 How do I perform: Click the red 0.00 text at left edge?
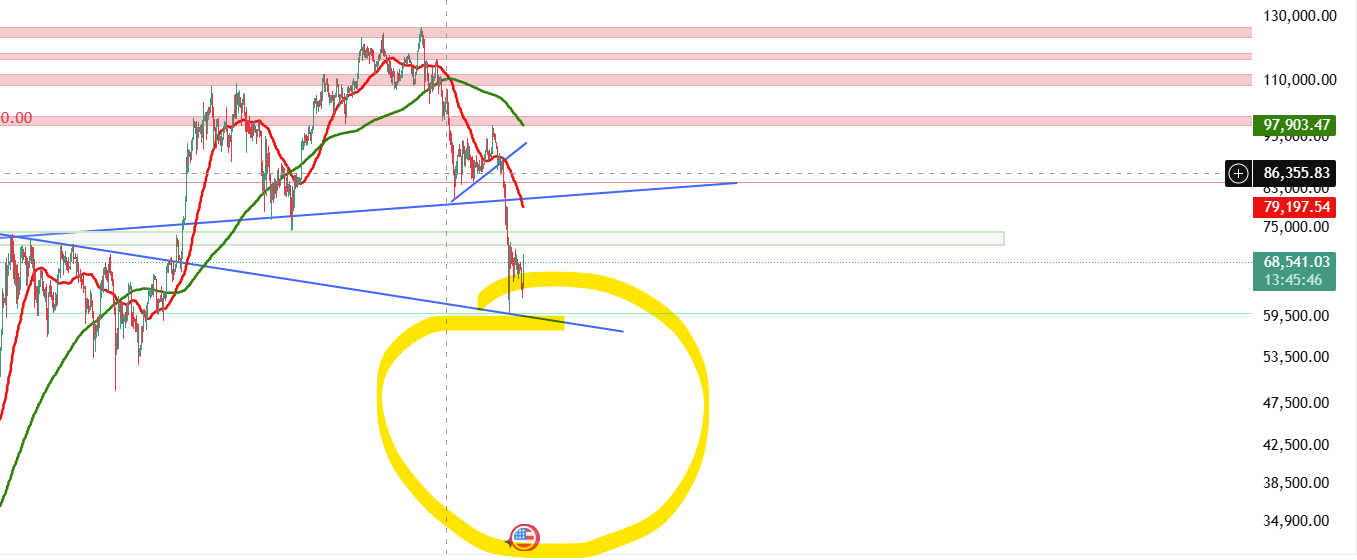[16, 118]
